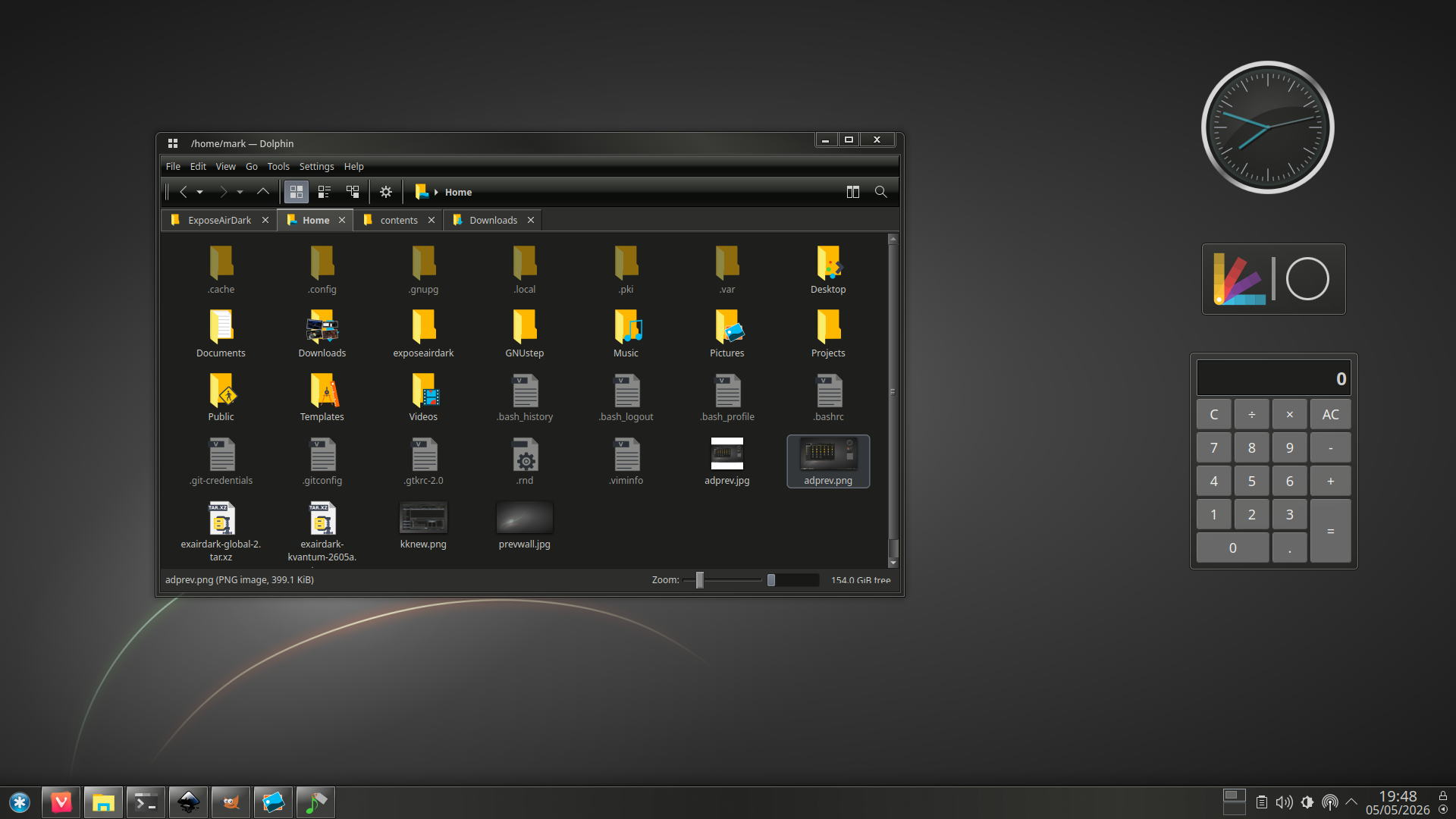Switch Dolphin to Icons view mode
The image size is (1456, 819).
(x=297, y=192)
